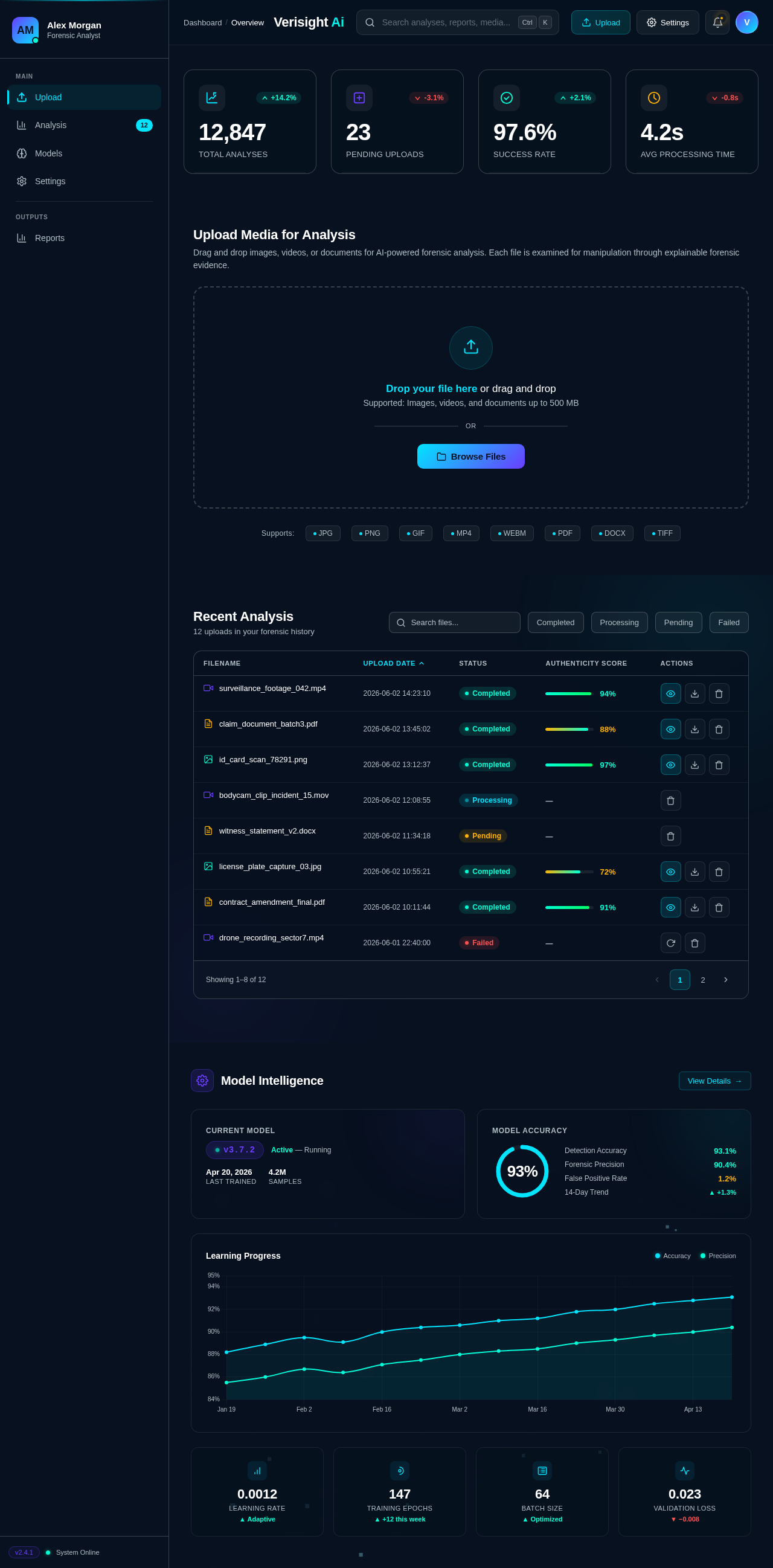Open notifications bell icon

[x=717, y=22]
